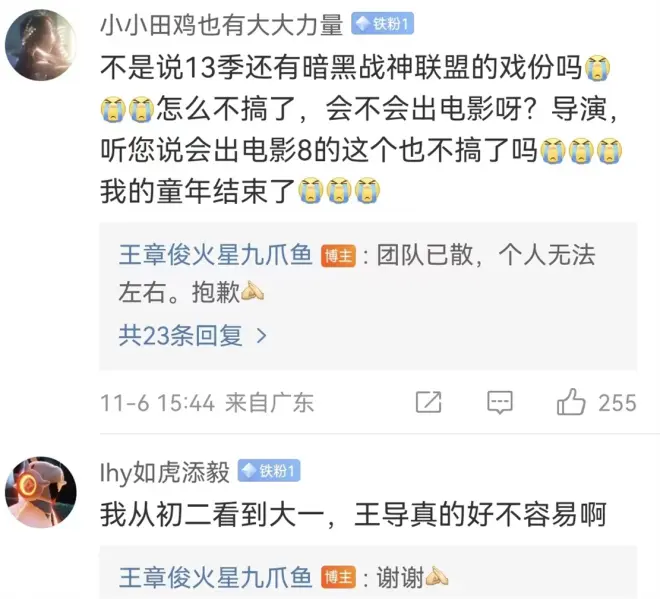Click the chevron arrow after 共23条回复

pos(262,336)
